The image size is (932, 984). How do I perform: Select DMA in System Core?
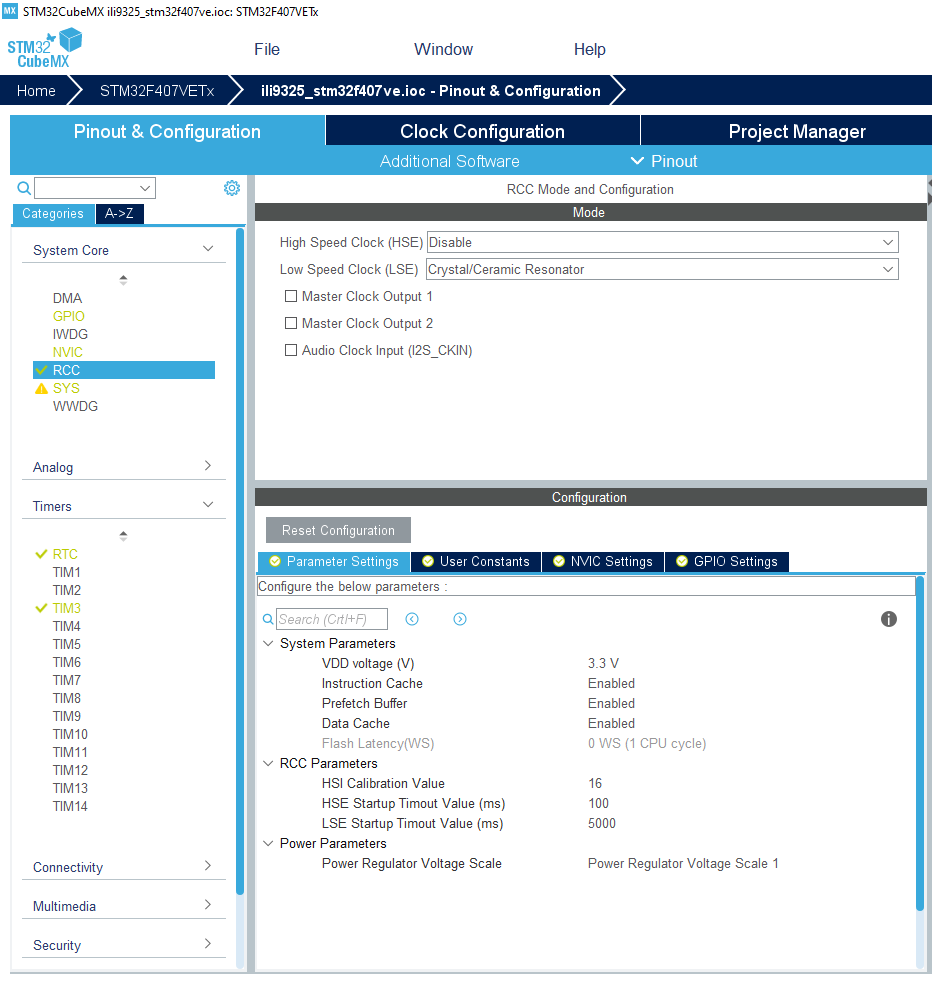coord(67,298)
